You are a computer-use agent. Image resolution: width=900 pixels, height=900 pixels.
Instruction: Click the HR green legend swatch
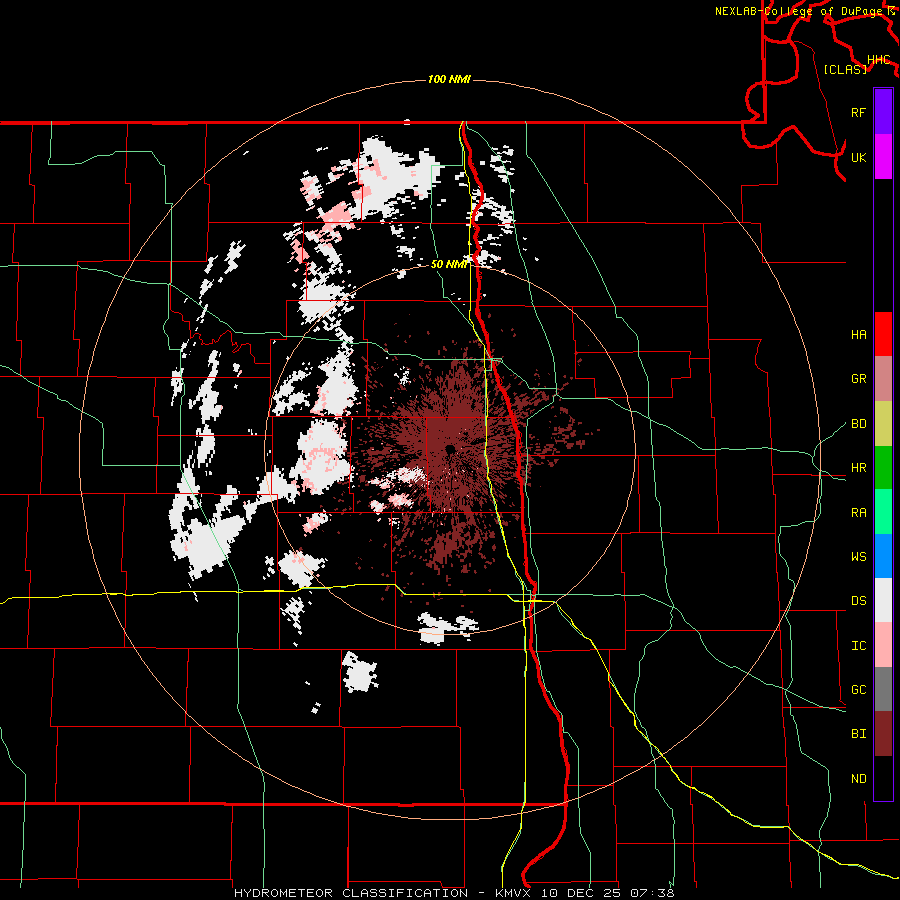click(x=883, y=468)
